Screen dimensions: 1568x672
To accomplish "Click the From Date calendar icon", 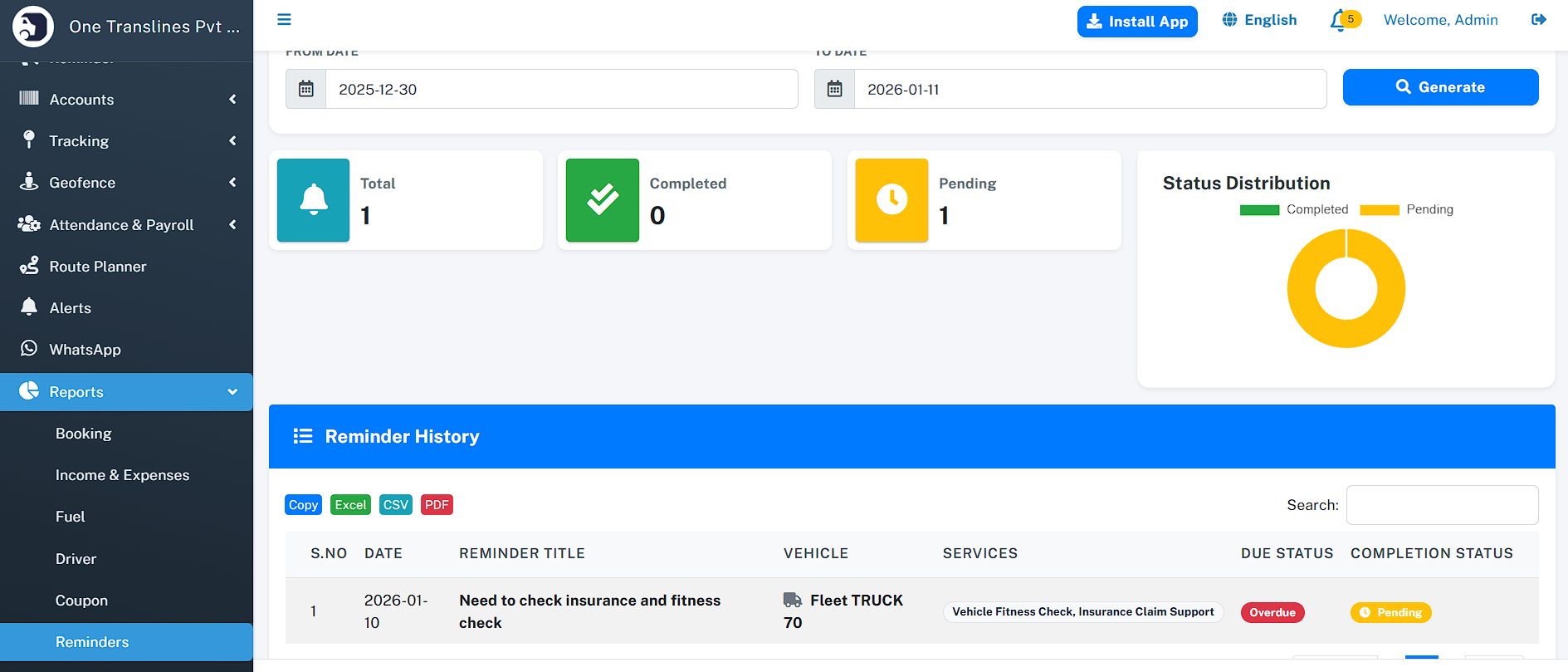I will click(x=306, y=89).
